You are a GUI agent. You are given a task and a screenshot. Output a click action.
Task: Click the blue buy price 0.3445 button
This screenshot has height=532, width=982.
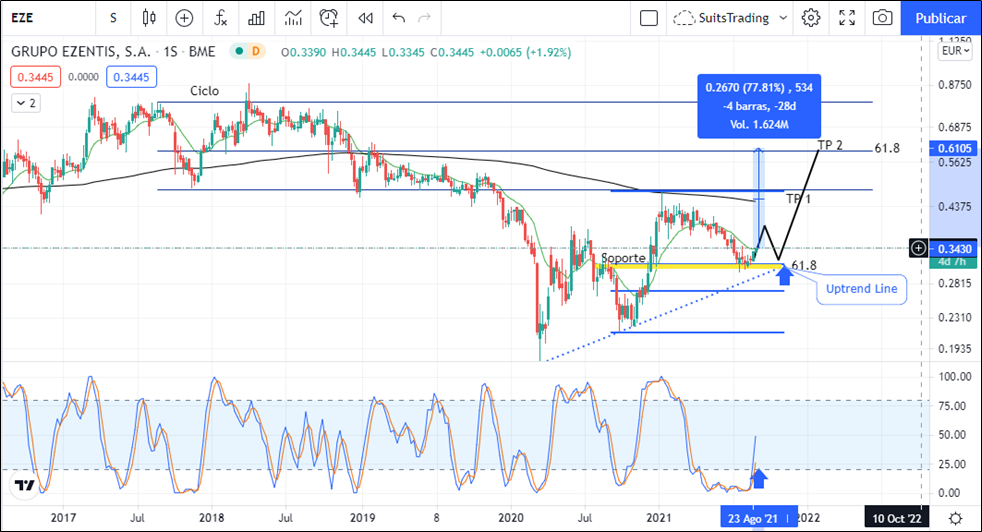[128, 76]
